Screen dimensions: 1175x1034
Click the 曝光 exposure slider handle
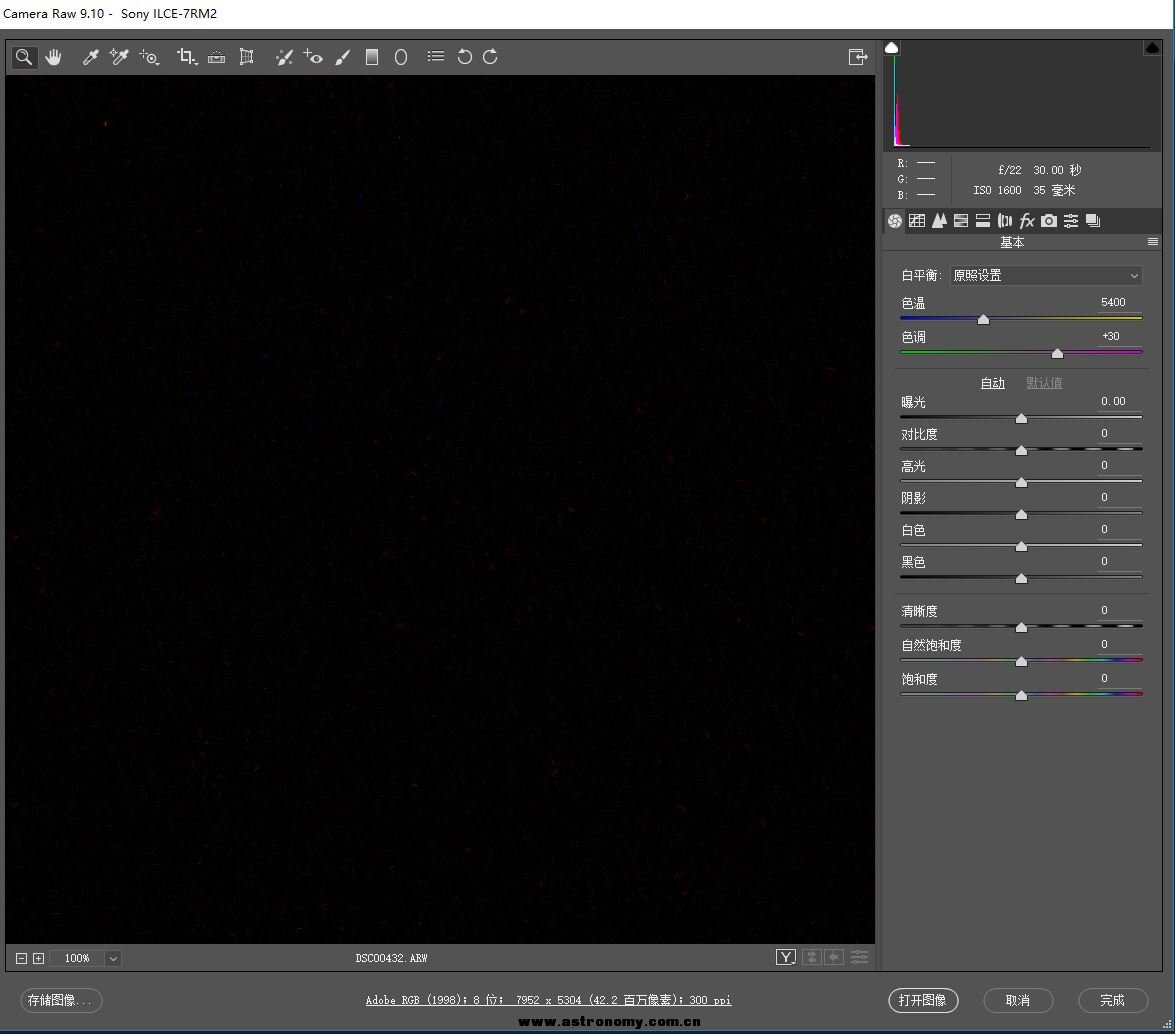coord(1021,418)
